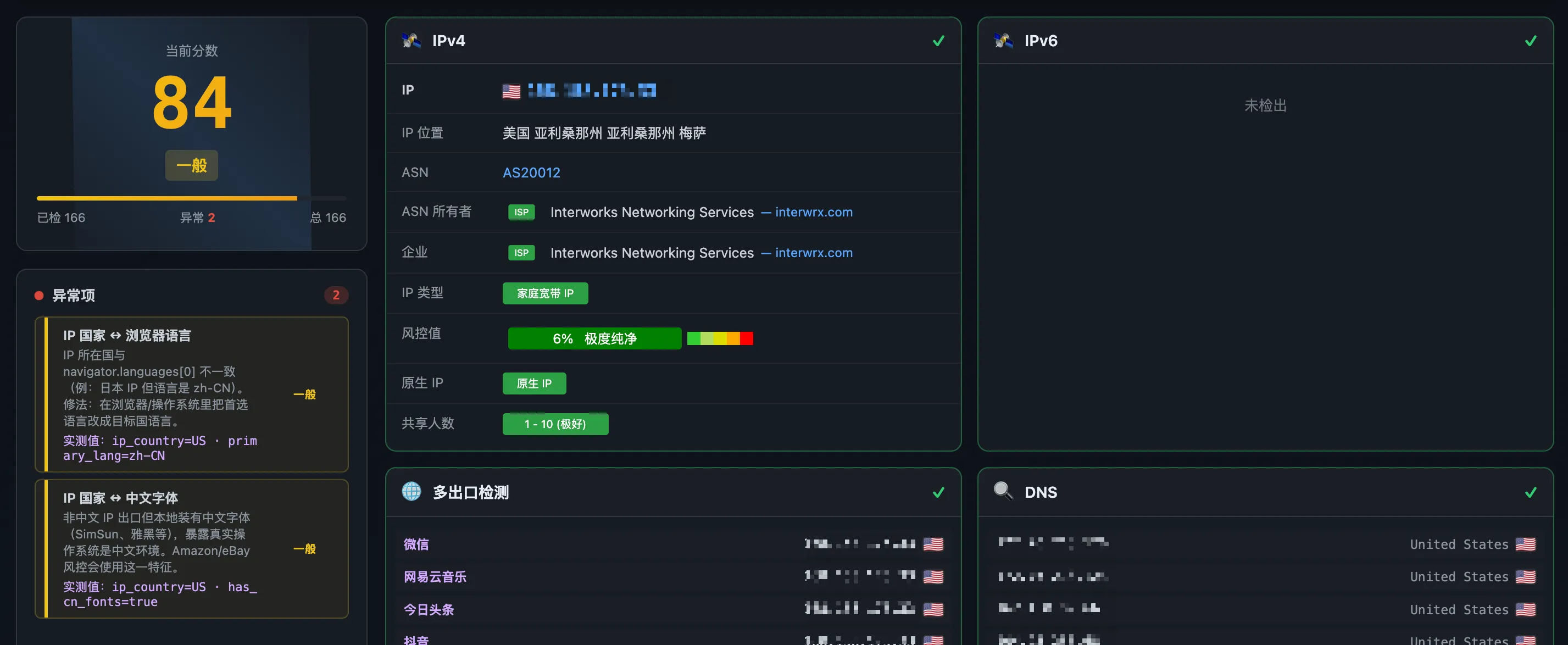Click the 共享人数 label

[428, 424]
